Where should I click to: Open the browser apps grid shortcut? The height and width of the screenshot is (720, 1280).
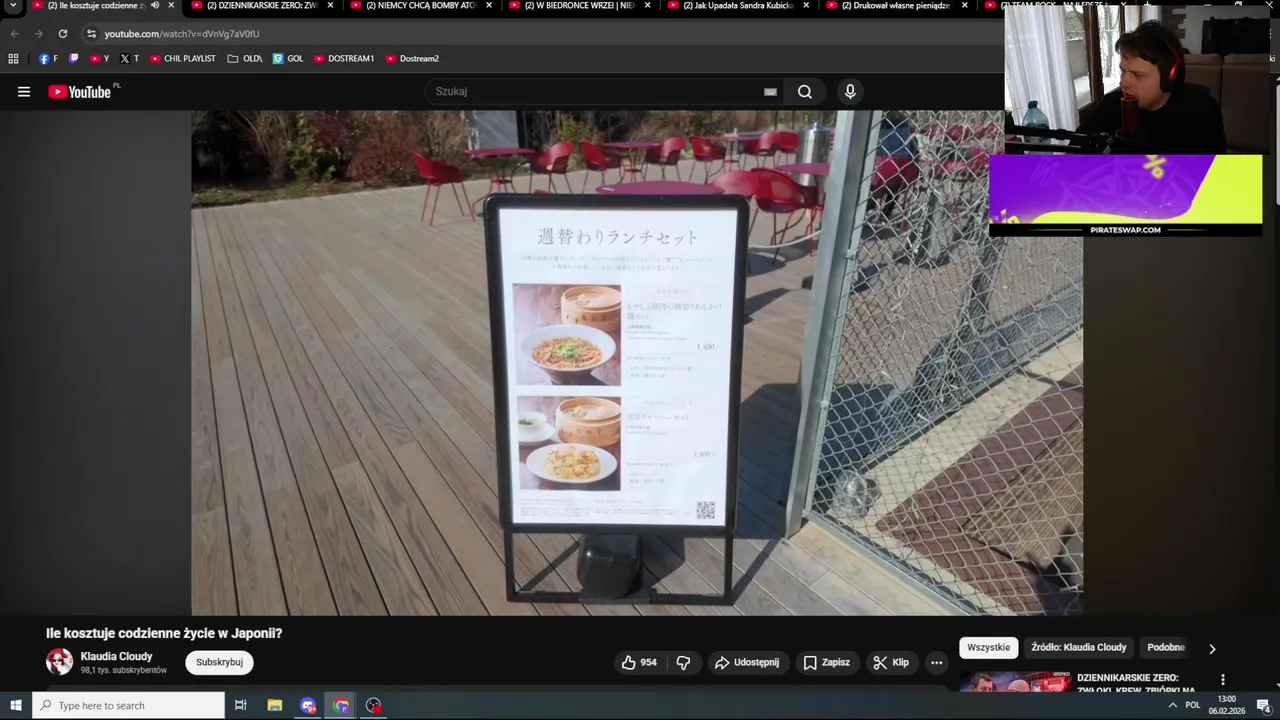13,59
